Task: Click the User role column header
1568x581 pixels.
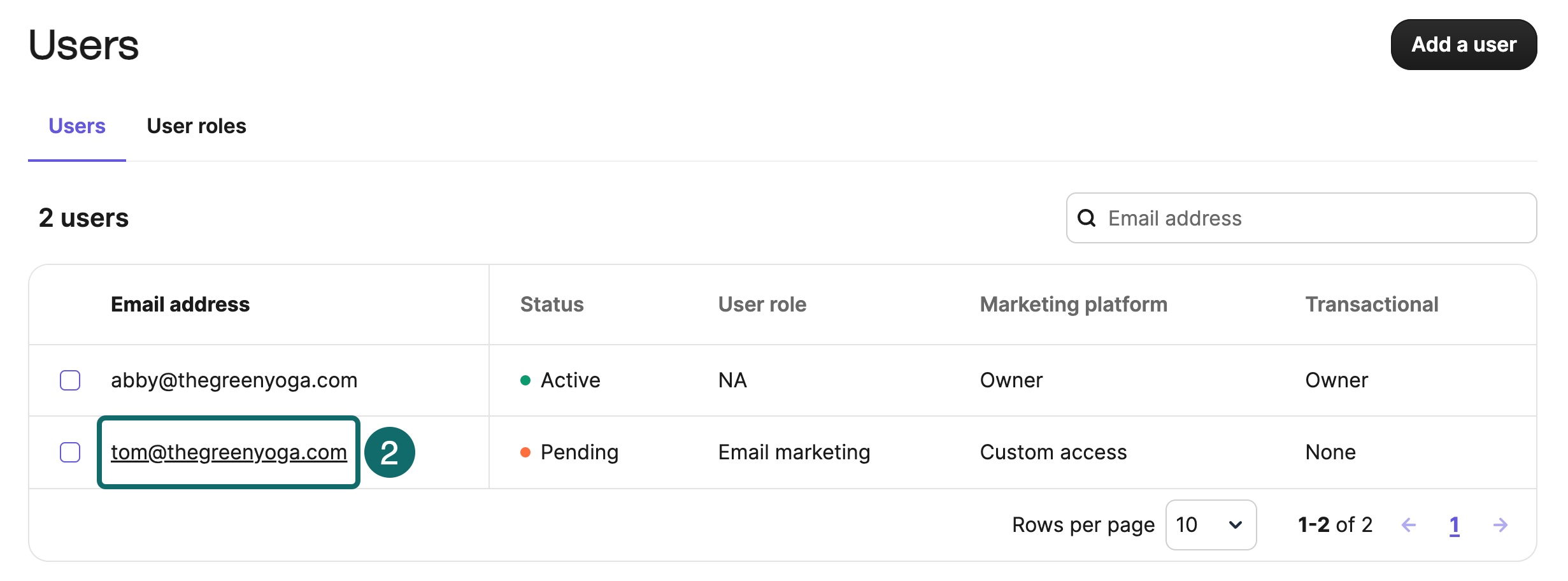Action: 762,305
